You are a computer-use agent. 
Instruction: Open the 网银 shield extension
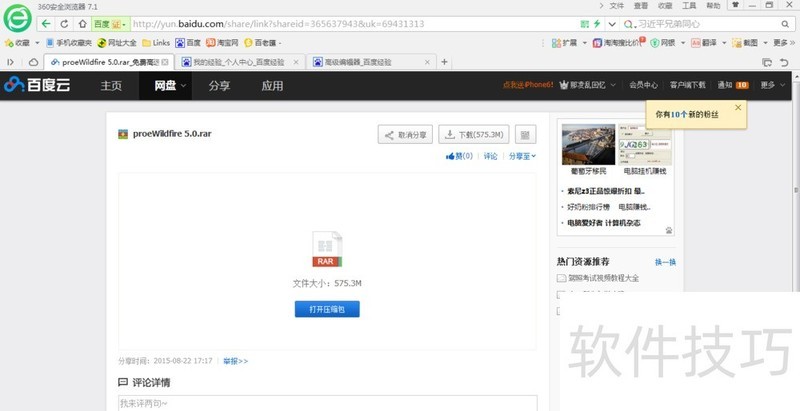point(663,43)
